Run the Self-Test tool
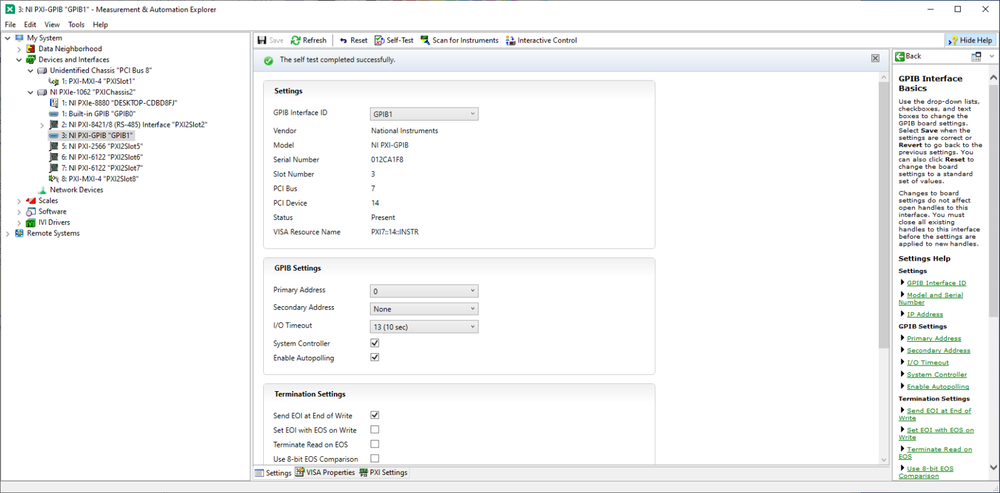The height and width of the screenshot is (493, 1000). click(394, 40)
